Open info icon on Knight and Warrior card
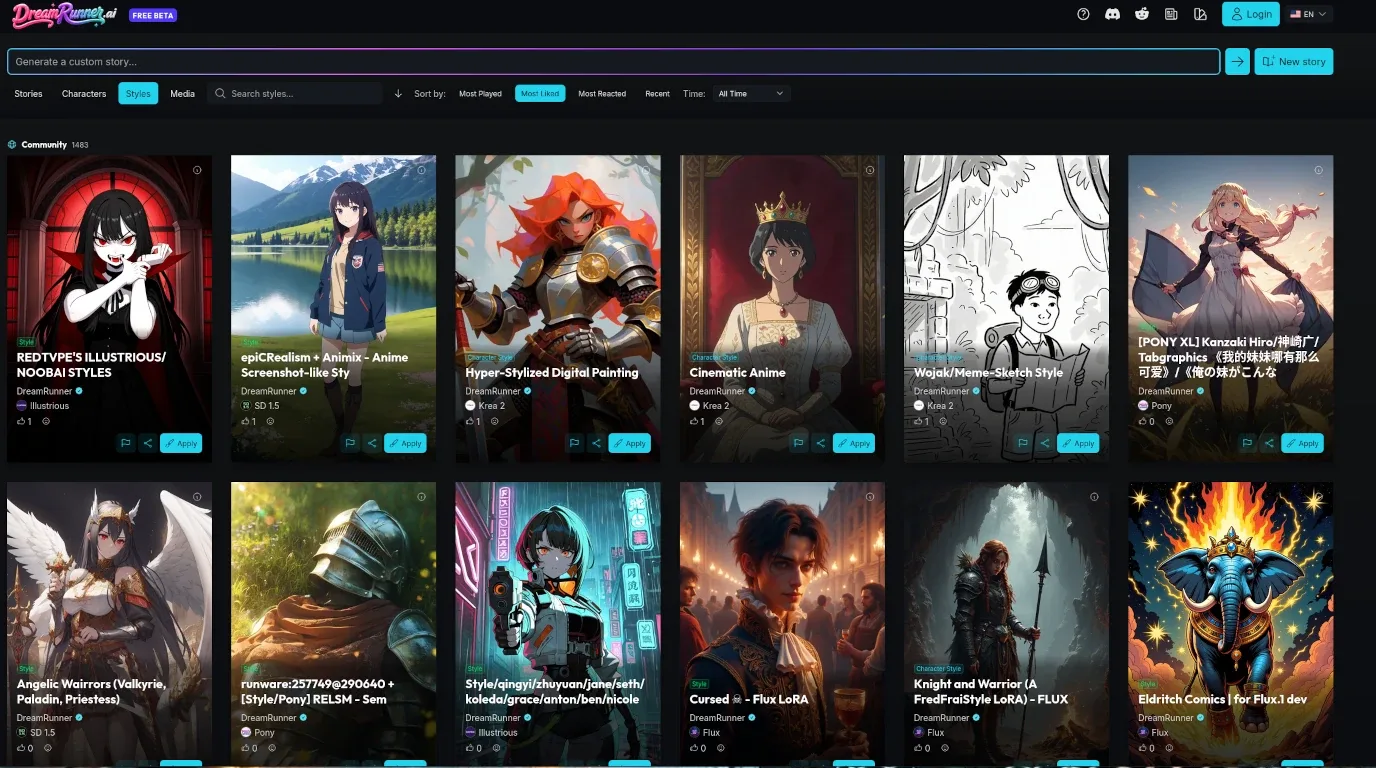The width and height of the screenshot is (1376, 768). (x=1094, y=497)
